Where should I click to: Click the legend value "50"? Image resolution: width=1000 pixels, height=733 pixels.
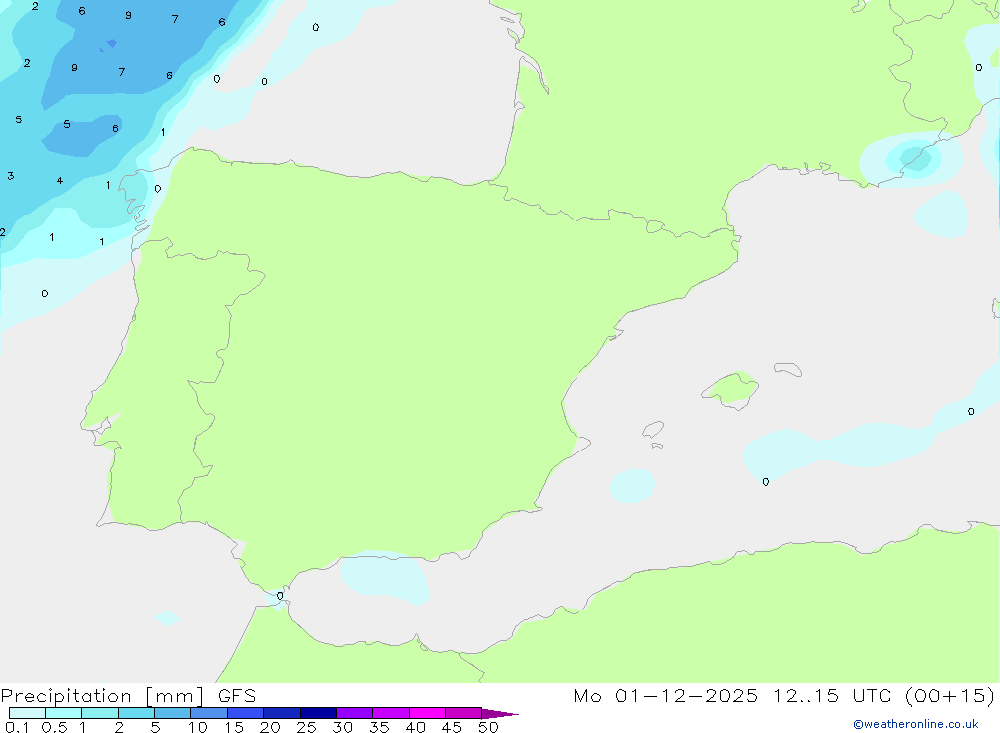[x=489, y=727]
